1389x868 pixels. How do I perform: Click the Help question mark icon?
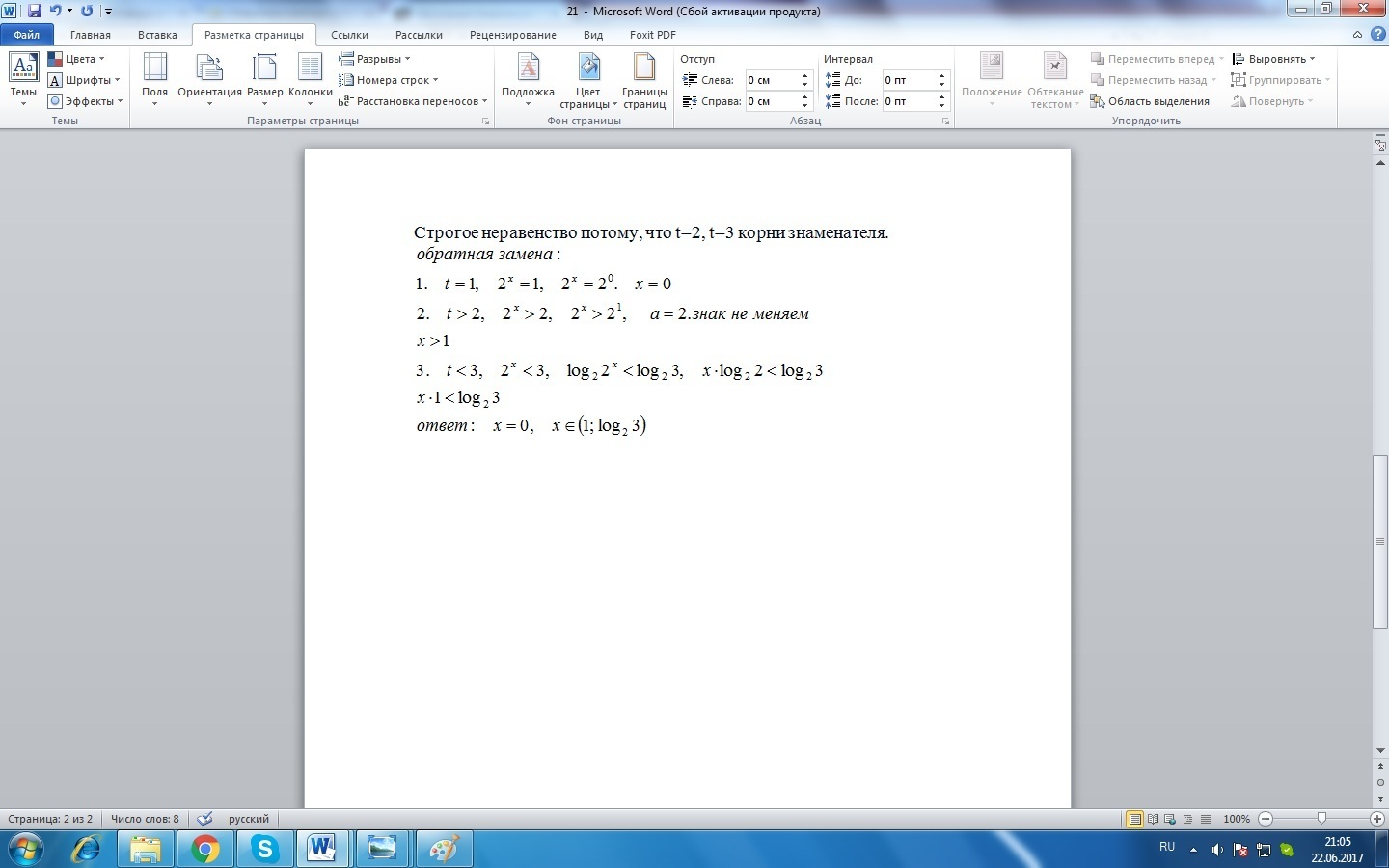(x=1376, y=35)
